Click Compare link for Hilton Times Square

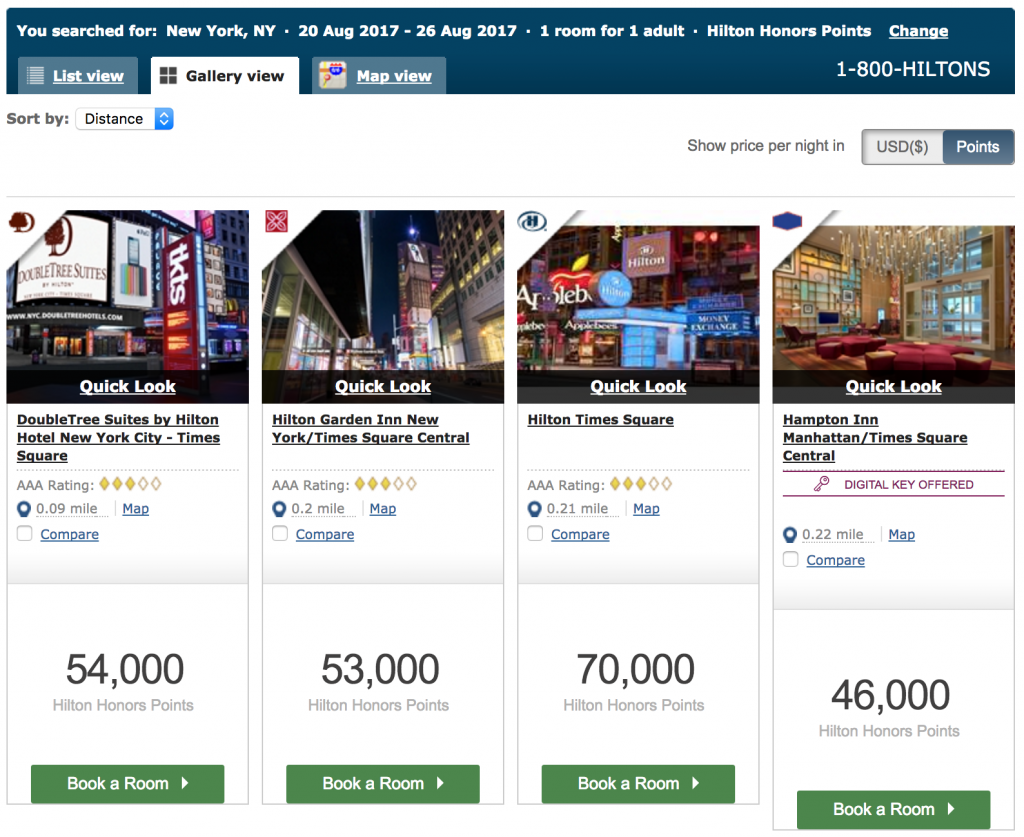point(580,534)
